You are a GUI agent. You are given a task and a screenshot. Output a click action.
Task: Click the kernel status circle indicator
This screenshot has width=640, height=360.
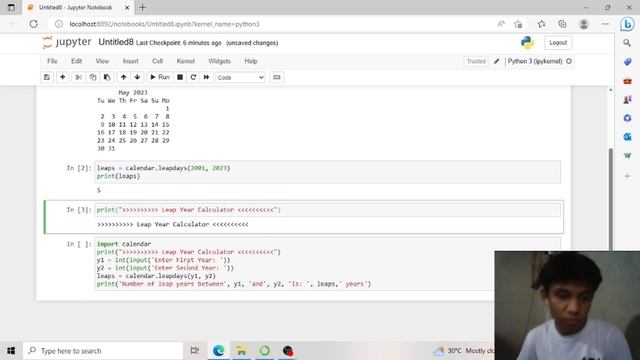click(569, 61)
